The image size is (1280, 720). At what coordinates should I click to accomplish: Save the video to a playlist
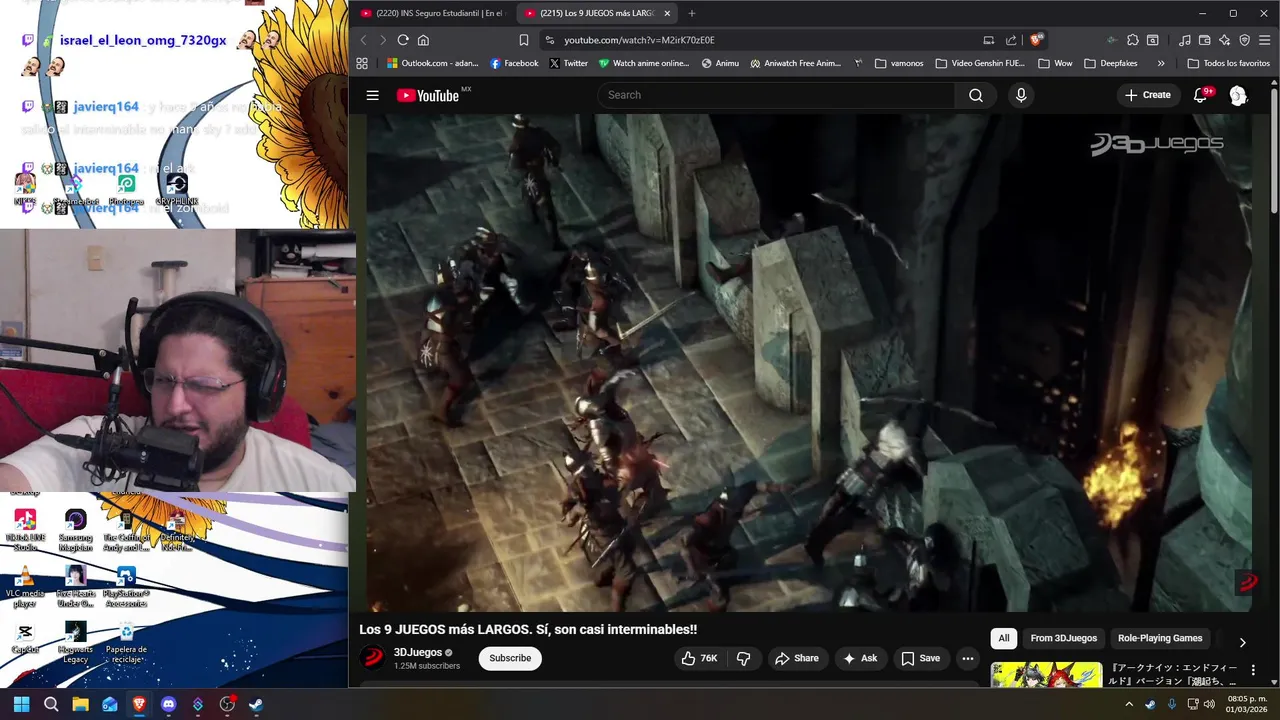click(921, 658)
